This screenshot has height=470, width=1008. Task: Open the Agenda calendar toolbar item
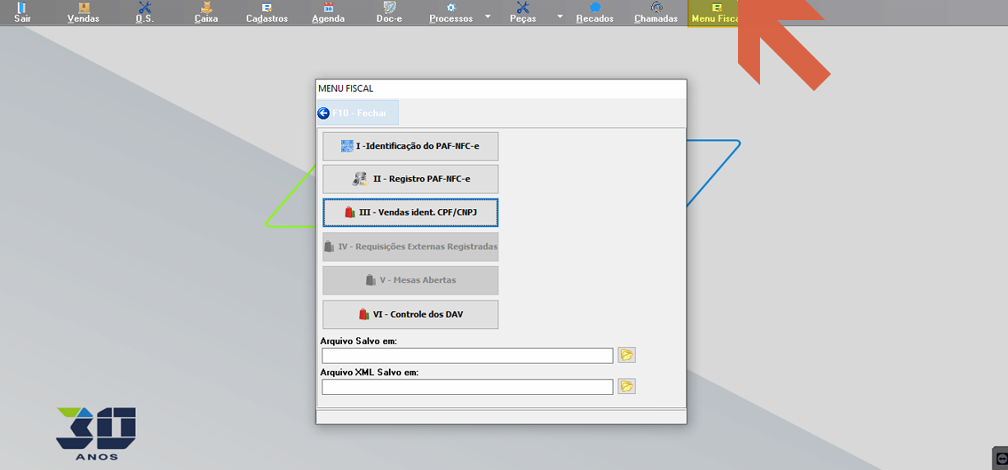pyautogui.click(x=328, y=13)
